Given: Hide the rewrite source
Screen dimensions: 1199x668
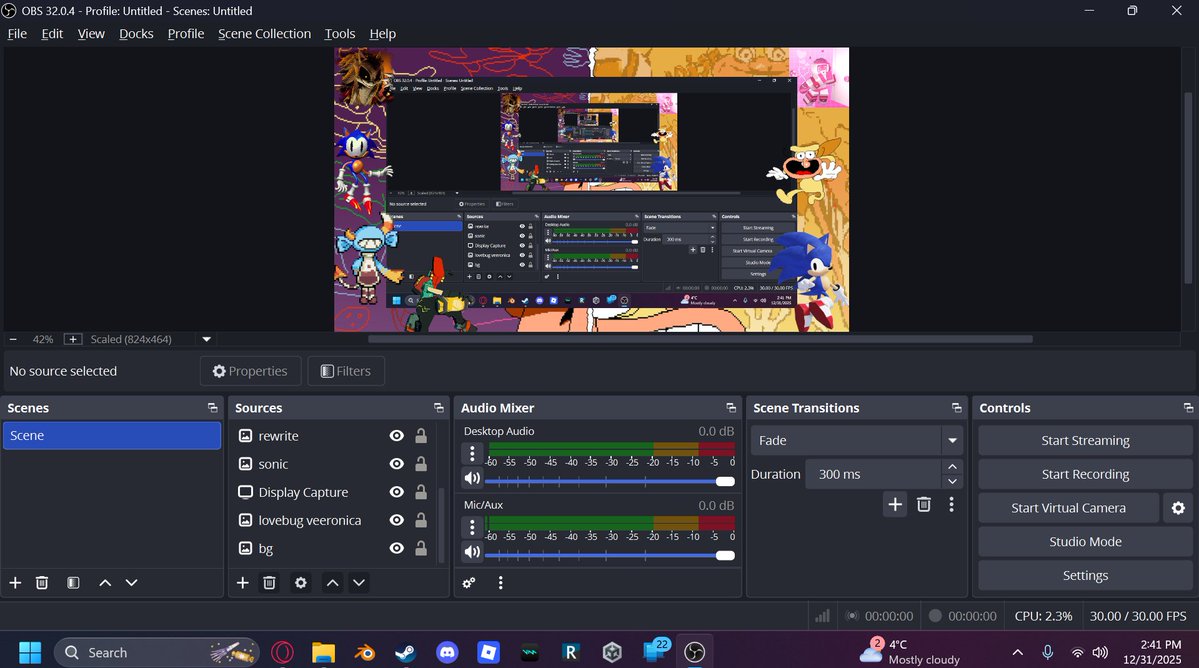Looking at the screenshot, I should coord(396,436).
